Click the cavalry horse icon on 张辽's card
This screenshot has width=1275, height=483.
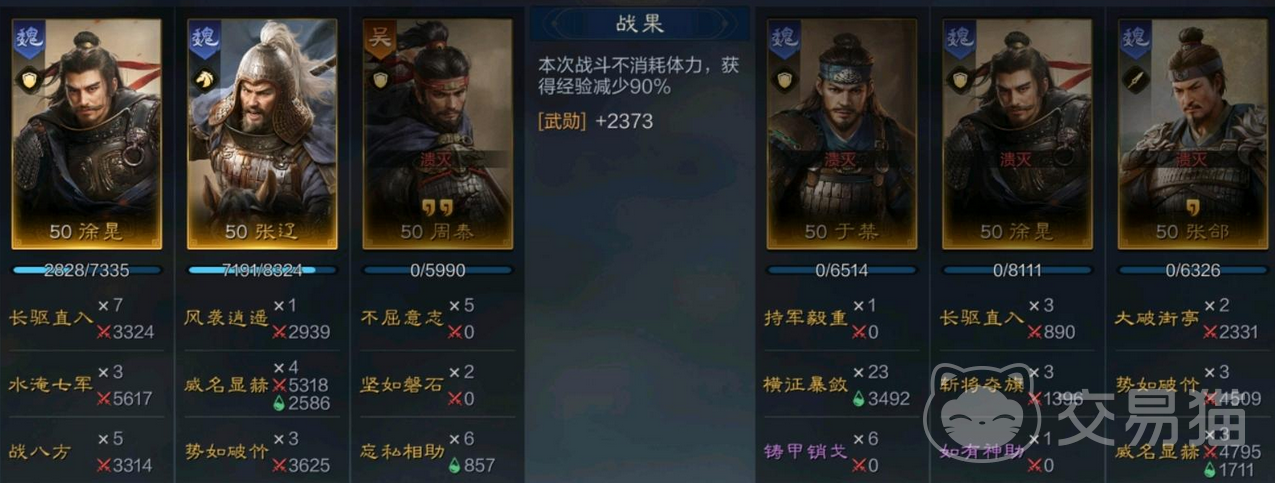pyautogui.click(x=203, y=78)
